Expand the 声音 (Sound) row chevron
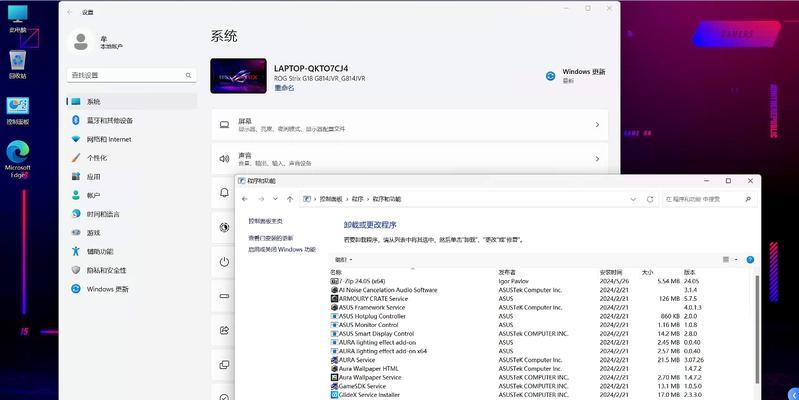799x400 pixels. (x=597, y=159)
